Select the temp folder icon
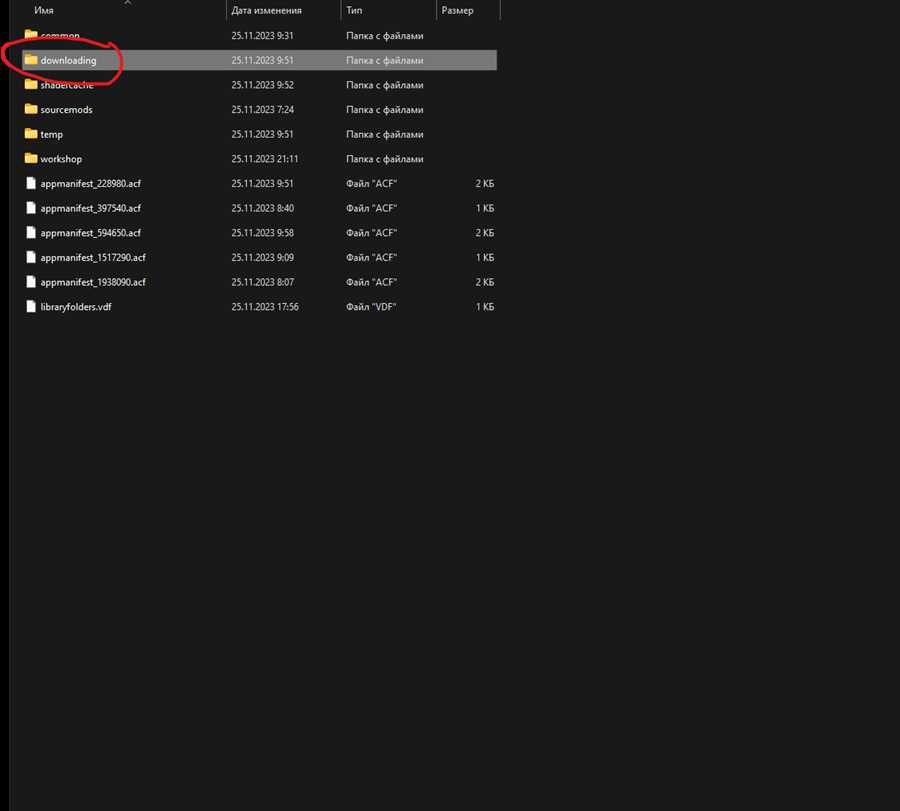 pyautogui.click(x=31, y=134)
